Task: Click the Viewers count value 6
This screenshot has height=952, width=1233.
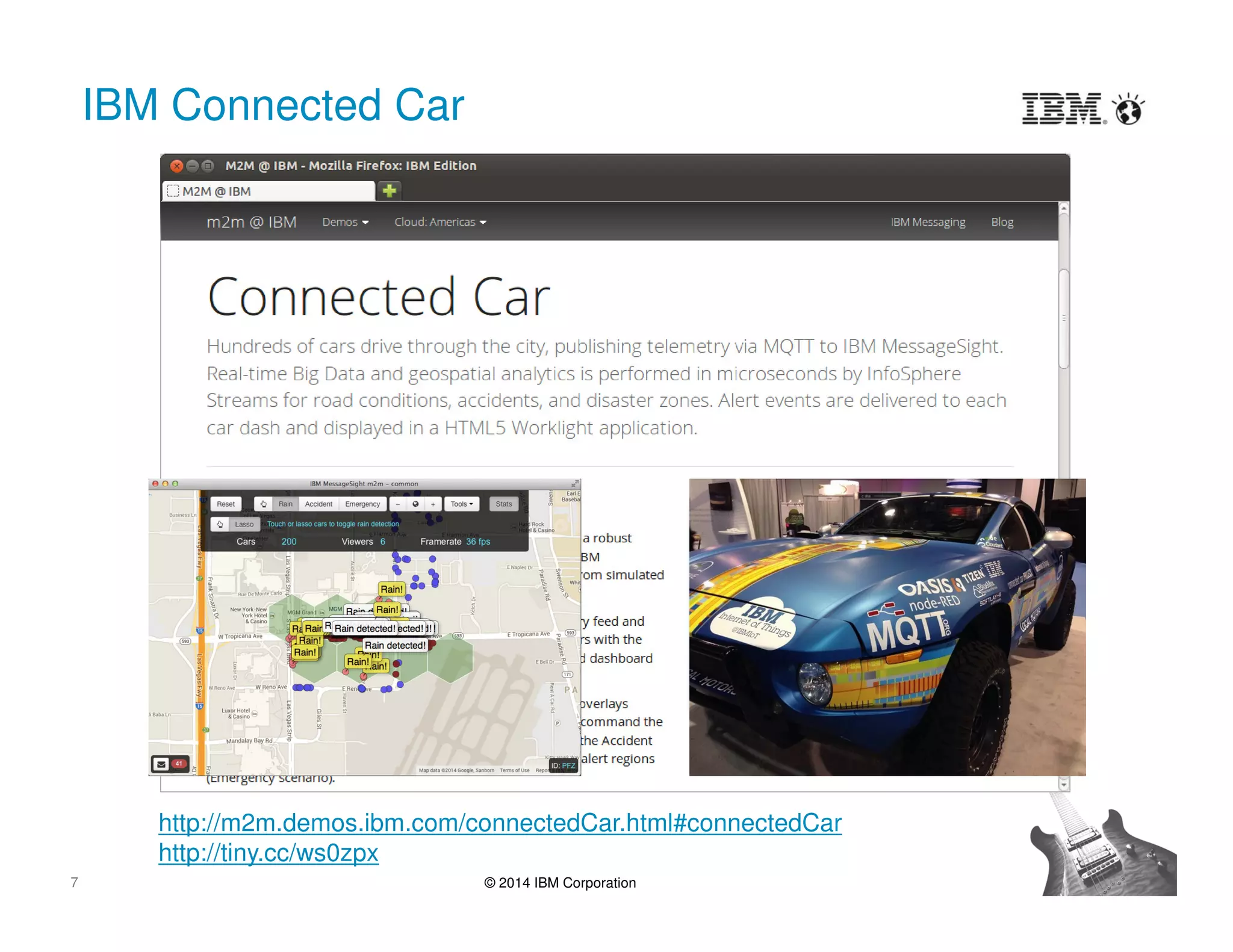Action: coord(382,542)
